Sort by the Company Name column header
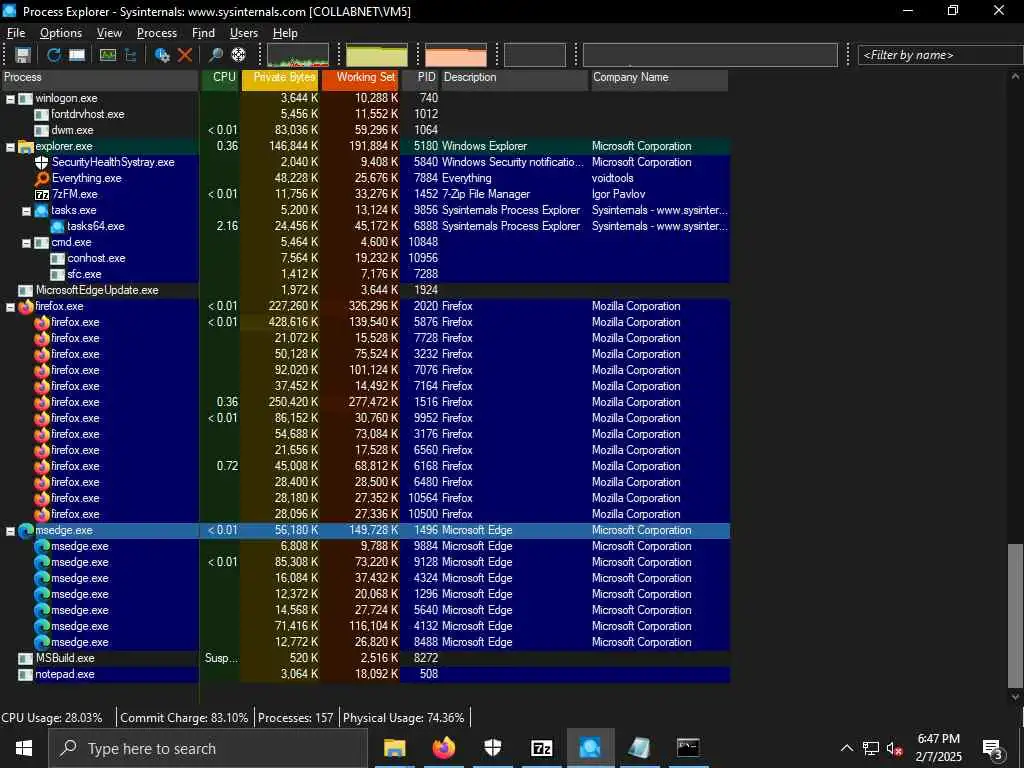Image resolution: width=1024 pixels, height=768 pixels. (660, 78)
